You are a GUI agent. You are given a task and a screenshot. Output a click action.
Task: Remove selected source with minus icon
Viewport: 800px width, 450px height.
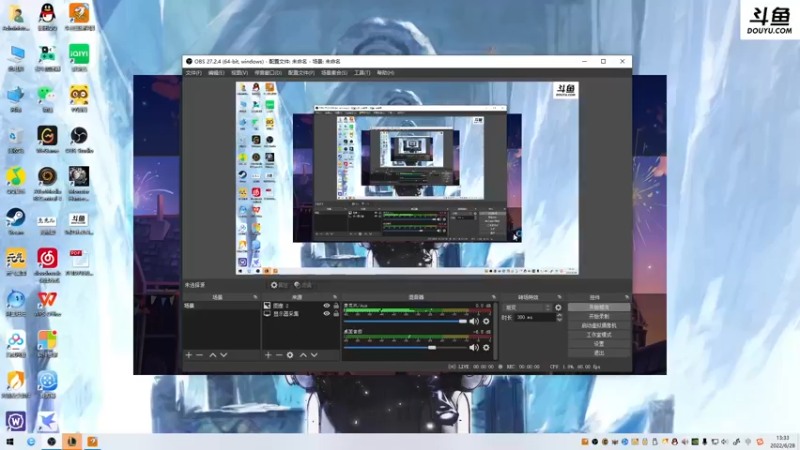pos(279,355)
